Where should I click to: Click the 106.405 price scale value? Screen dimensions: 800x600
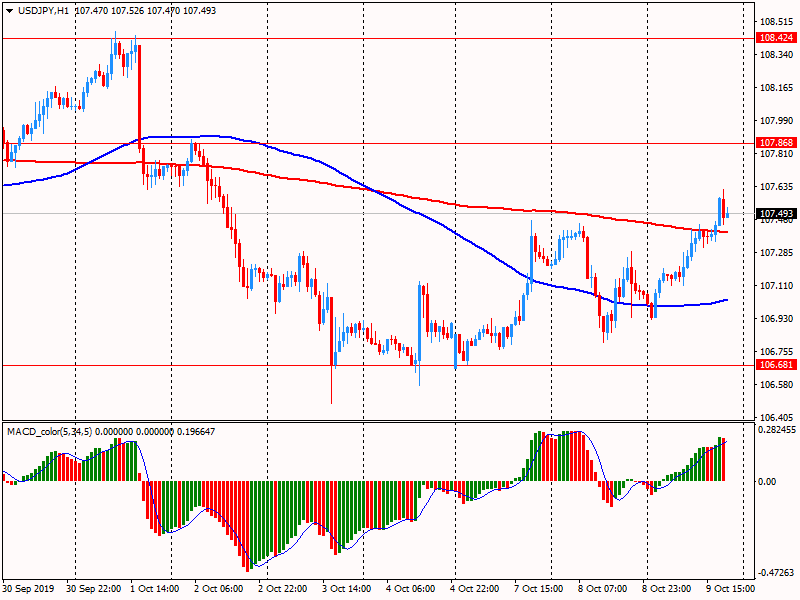777,417
